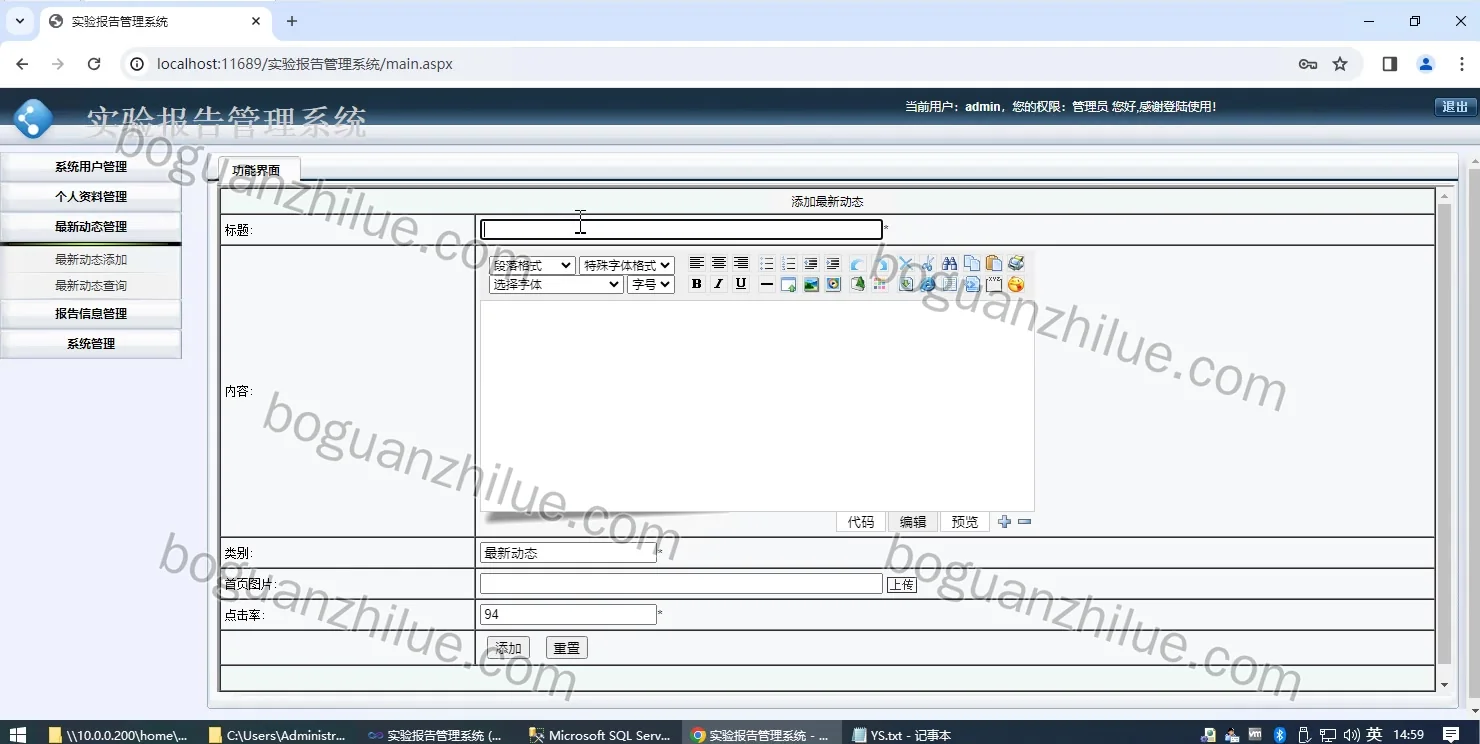This screenshot has height=744, width=1480.
Task: Switch editor to 预览 mode
Action: (965, 522)
